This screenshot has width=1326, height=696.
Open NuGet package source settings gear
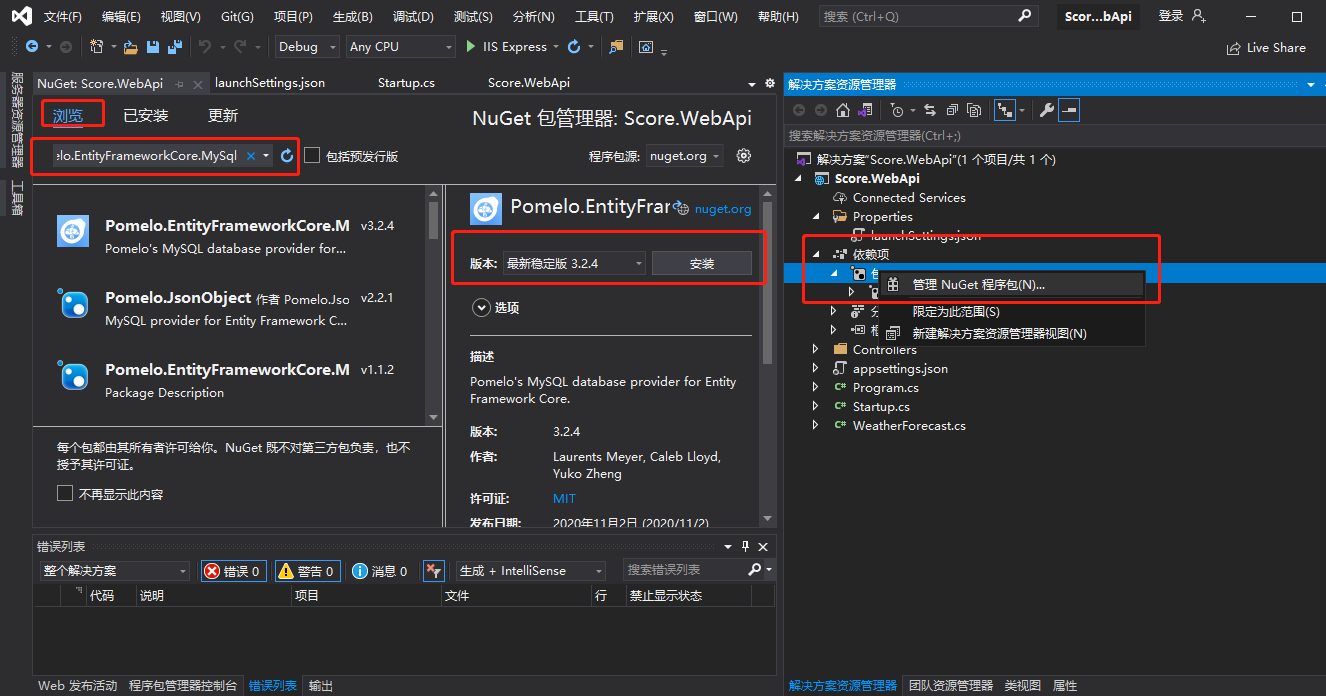tap(744, 156)
